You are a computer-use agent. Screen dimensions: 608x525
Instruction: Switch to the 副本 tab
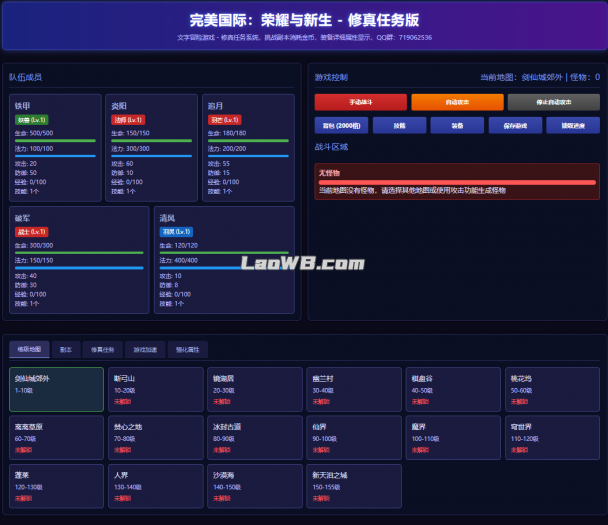pyautogui.click(x=65, y=350)
